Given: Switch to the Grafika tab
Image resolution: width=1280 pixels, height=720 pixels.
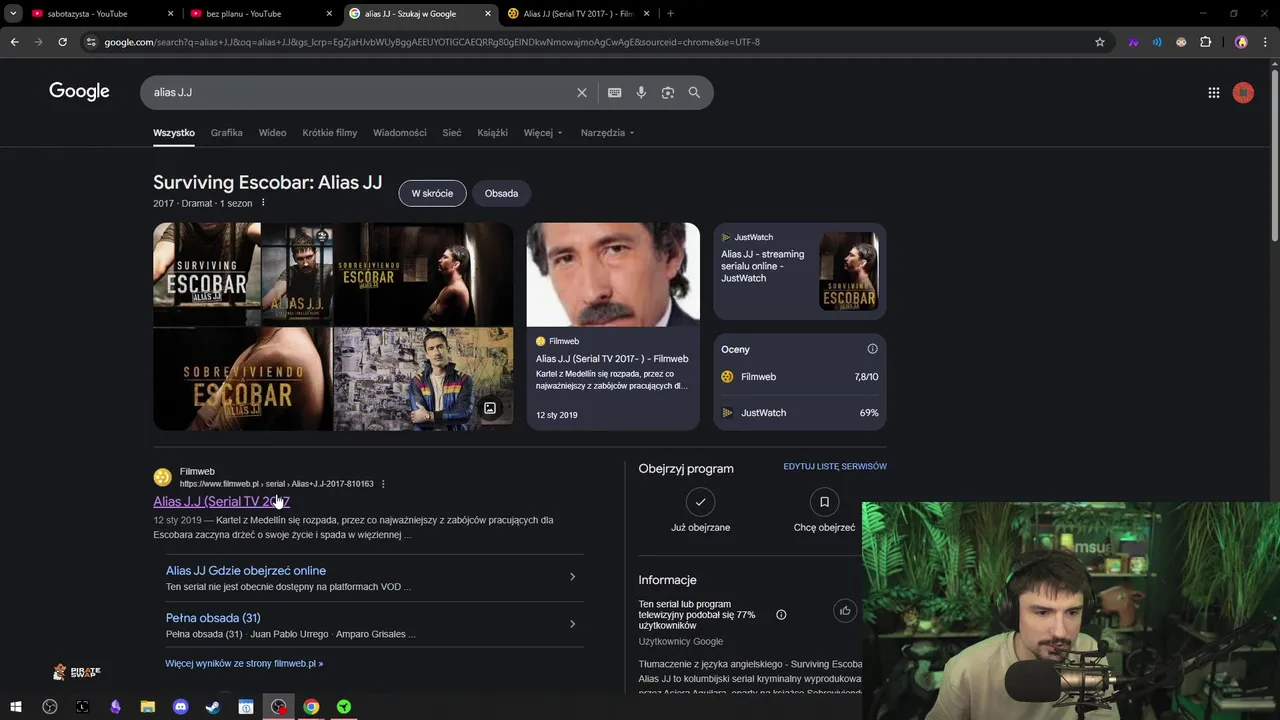Looking at the screenshot, I should (x=226, y=133).
